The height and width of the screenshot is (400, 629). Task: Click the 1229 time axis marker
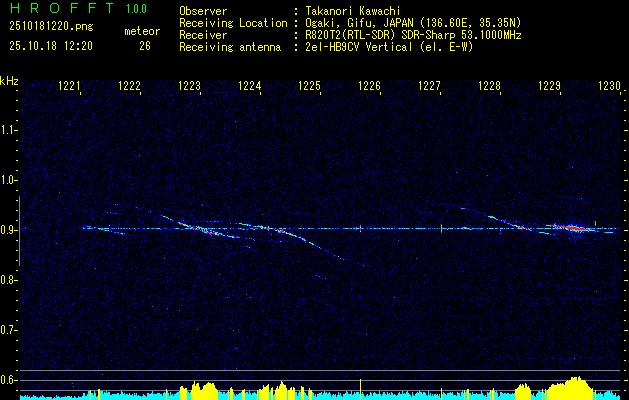coord(549,86)
